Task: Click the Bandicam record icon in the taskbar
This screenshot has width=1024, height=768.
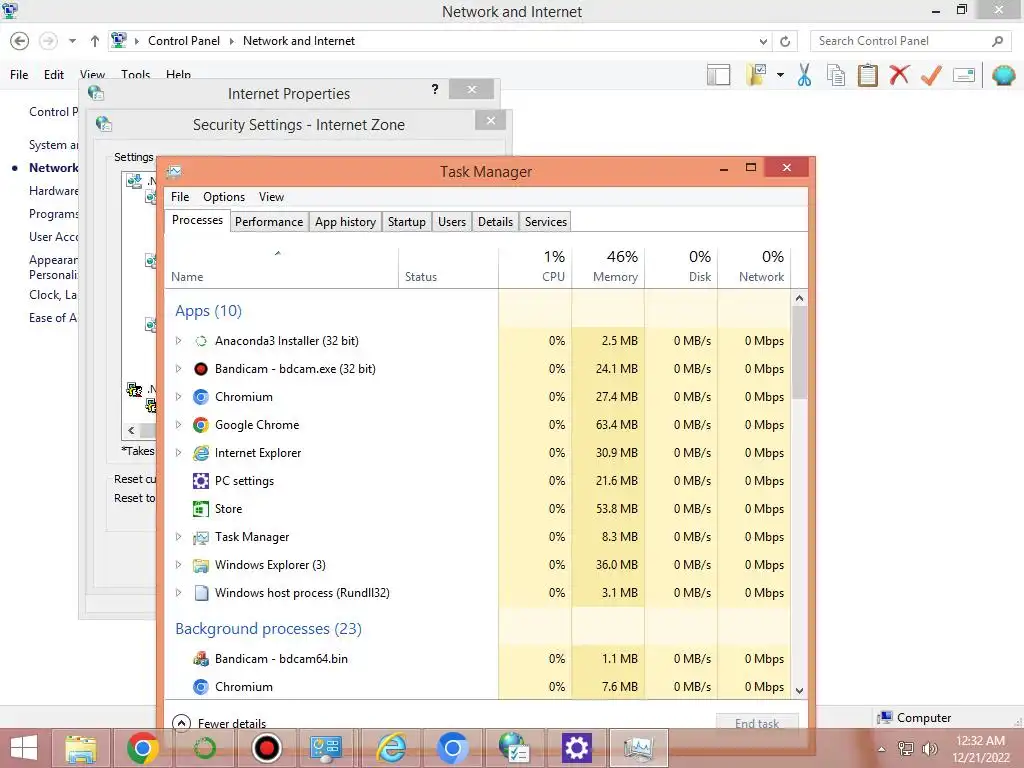Action: tap(266, 748)
